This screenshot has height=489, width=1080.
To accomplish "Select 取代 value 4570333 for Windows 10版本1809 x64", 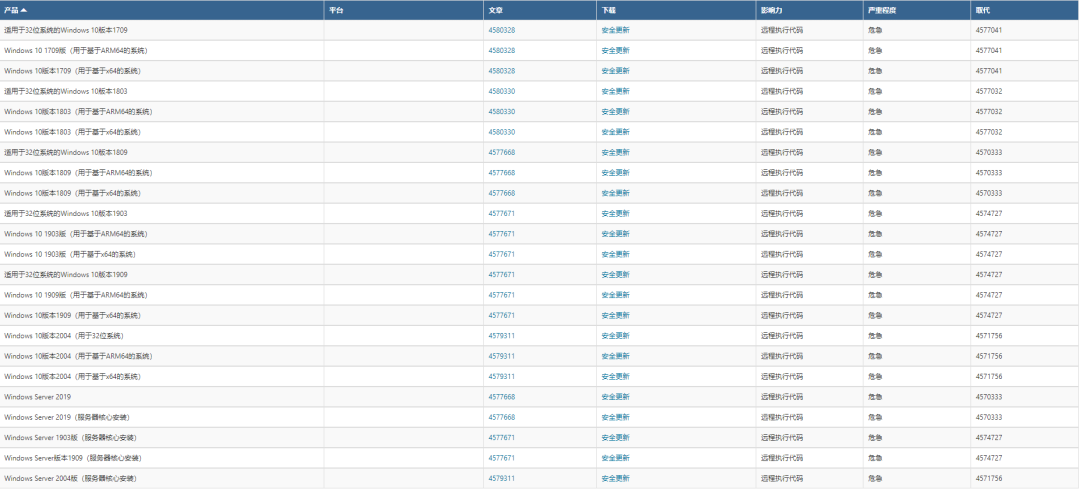I will [988, 193].
